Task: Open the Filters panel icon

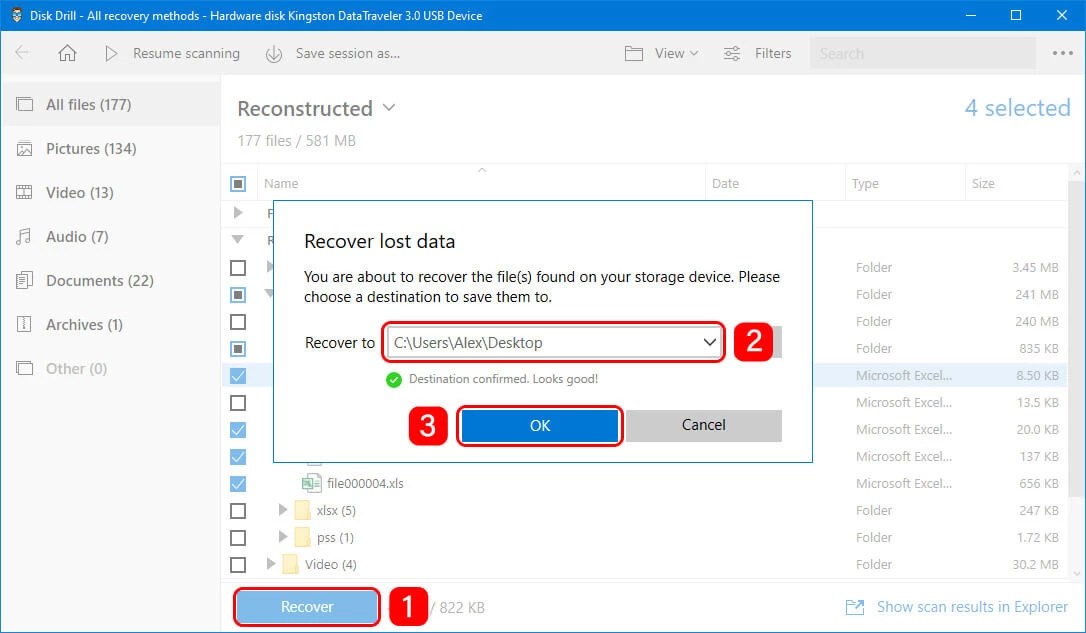Action: coord(733,53)
